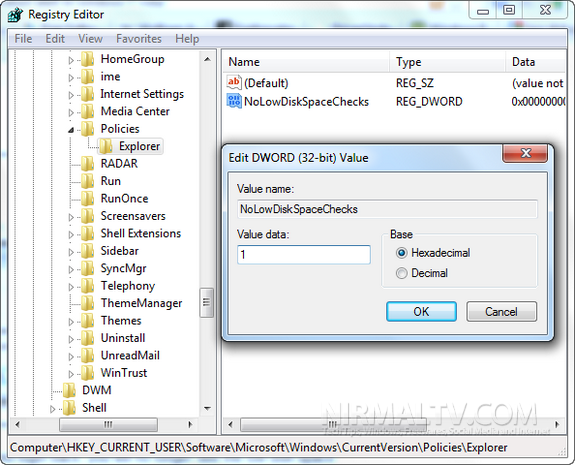Click the Policies folder icon
The width and height of the screenshot is (575, 465).
(88, 129)
